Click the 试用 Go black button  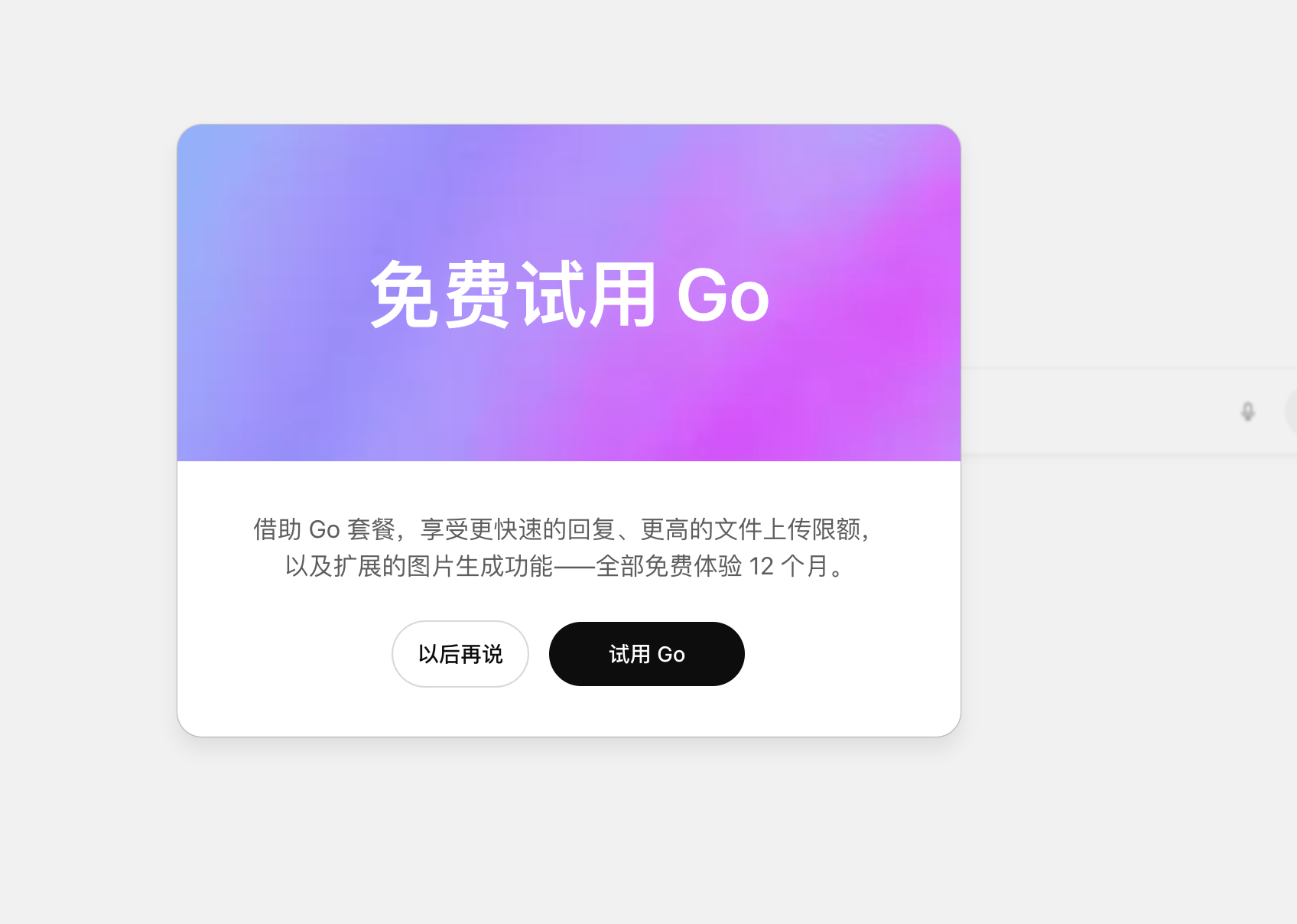(646, 654)
